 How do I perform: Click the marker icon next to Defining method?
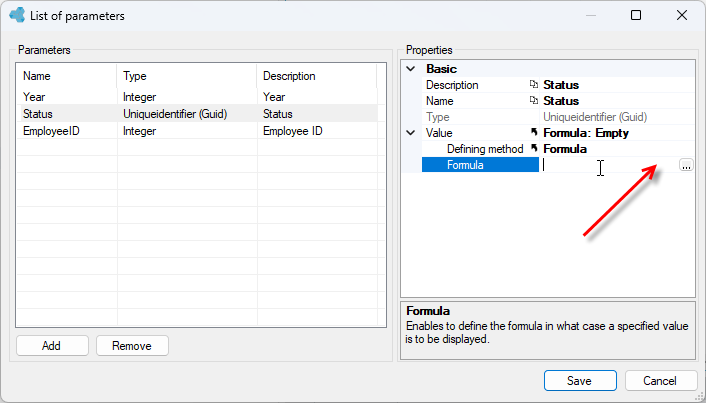click(x=534, y=148)
